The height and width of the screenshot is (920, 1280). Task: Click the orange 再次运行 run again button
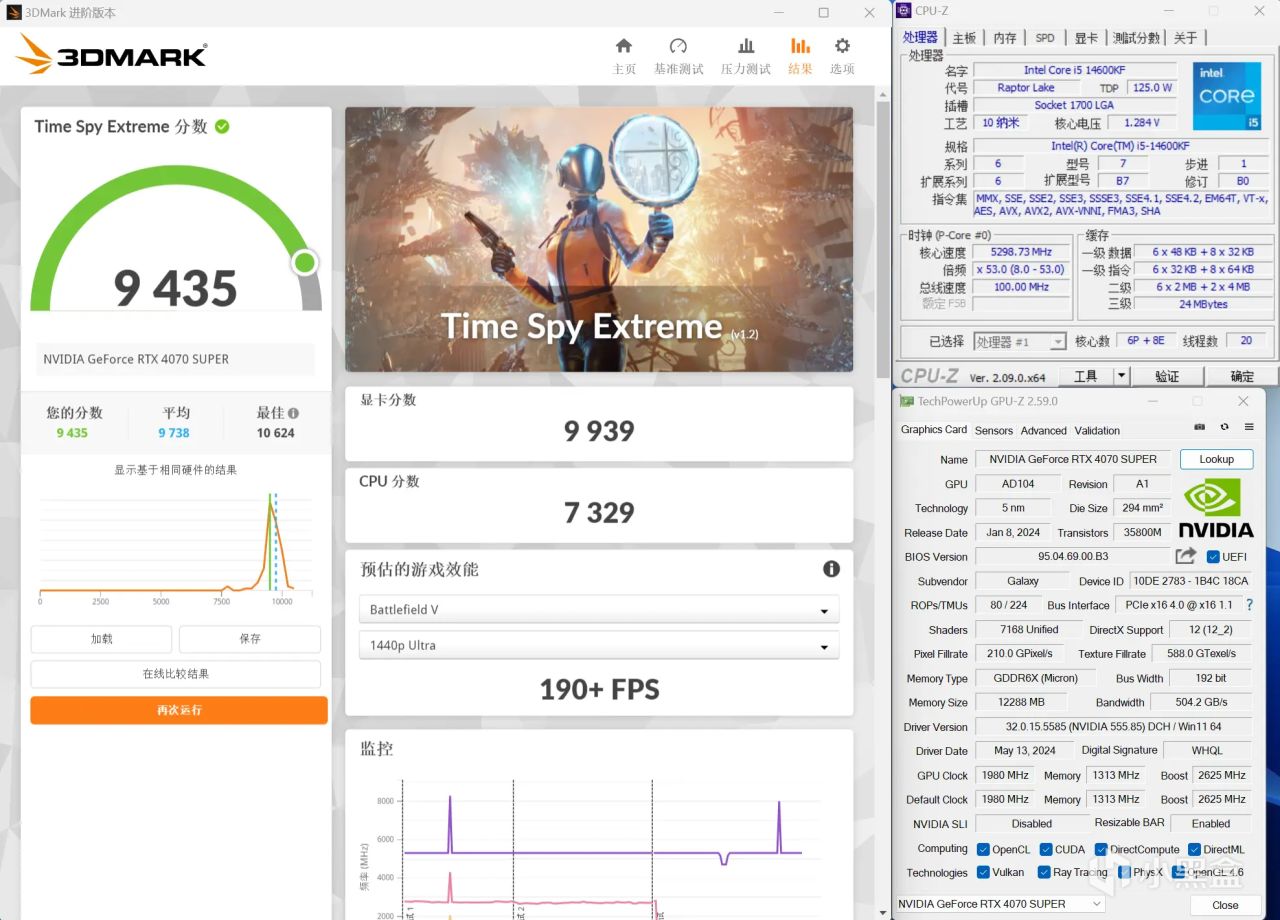(x=179, y=710)
